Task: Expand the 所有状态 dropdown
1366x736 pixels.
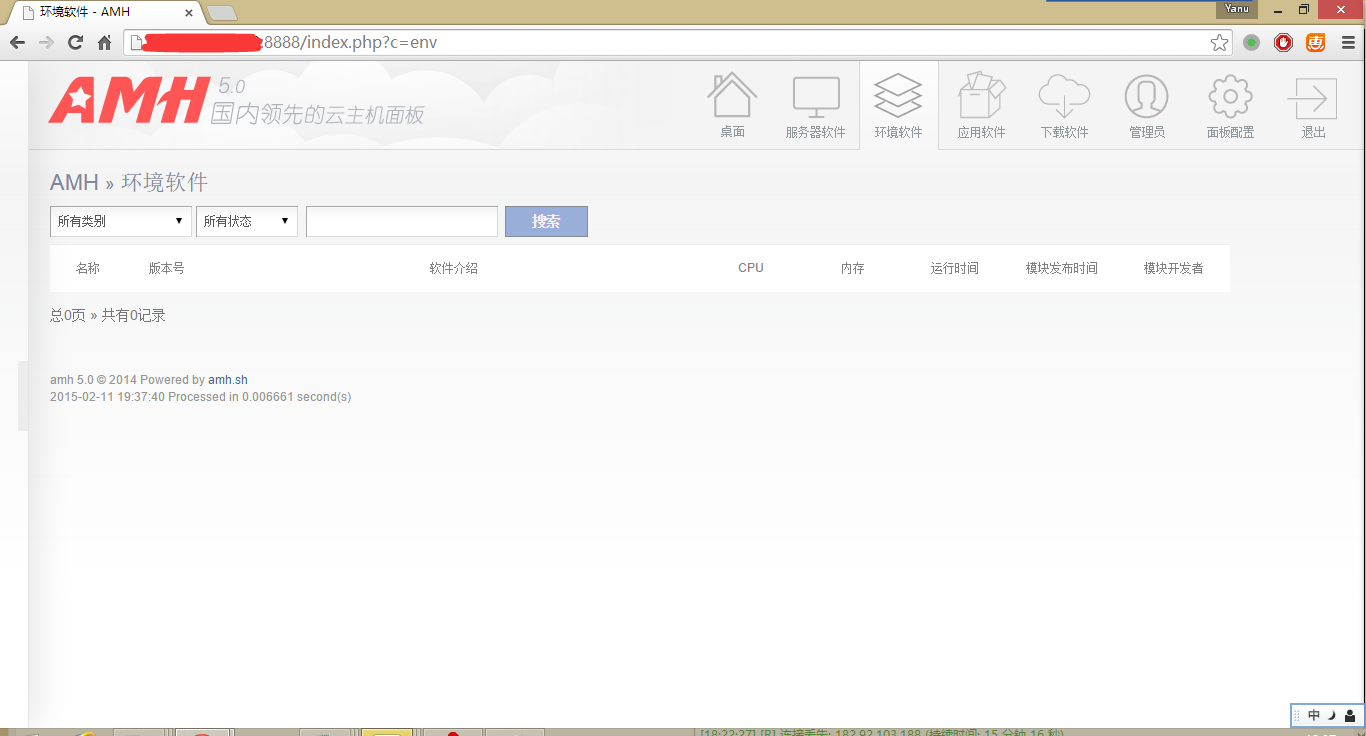Action: tap(246, 221)
